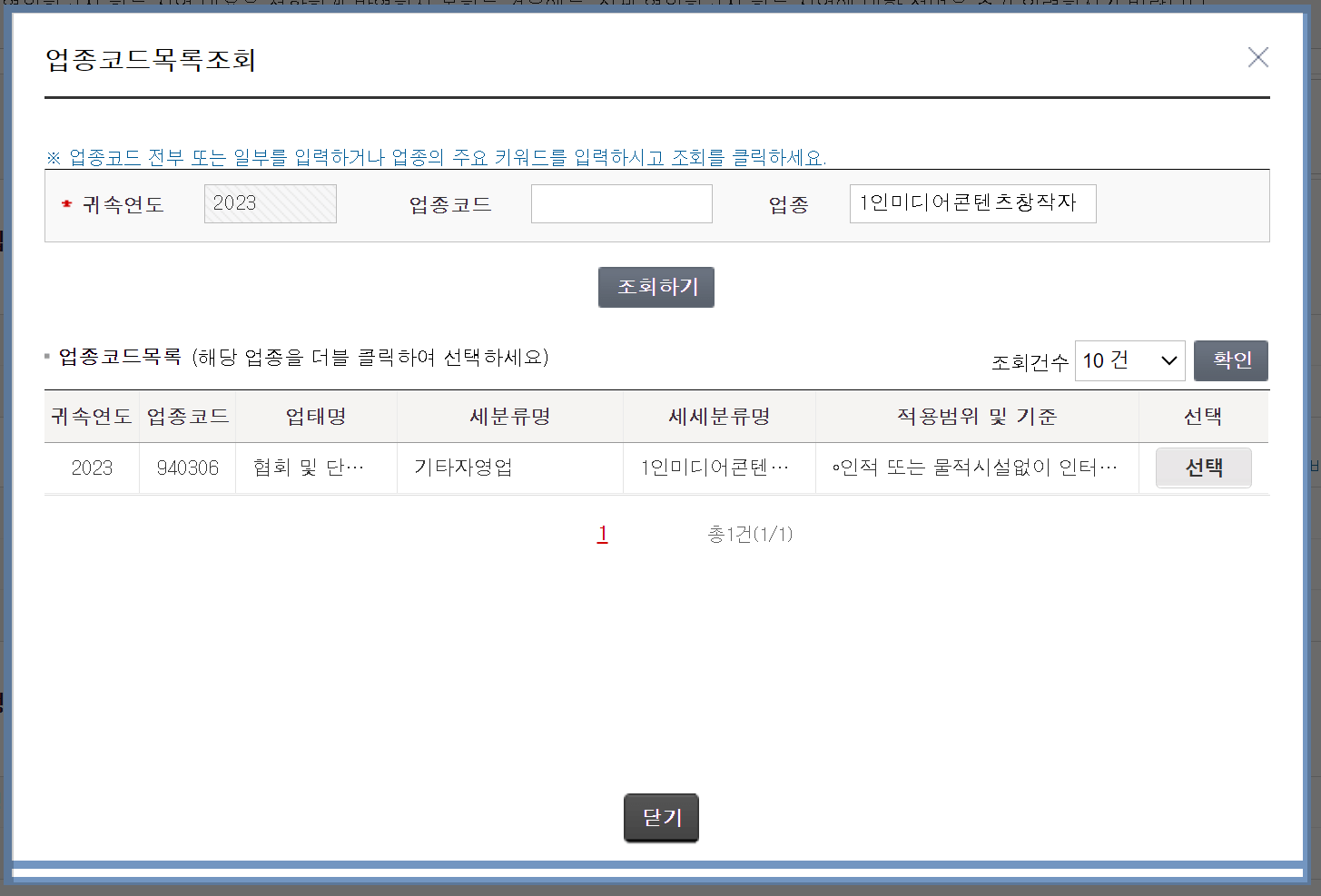Screen dimensions: 1321x896
Task: Click the 업태명 column header
Action: pyautogui.click(x=315, y=416)
